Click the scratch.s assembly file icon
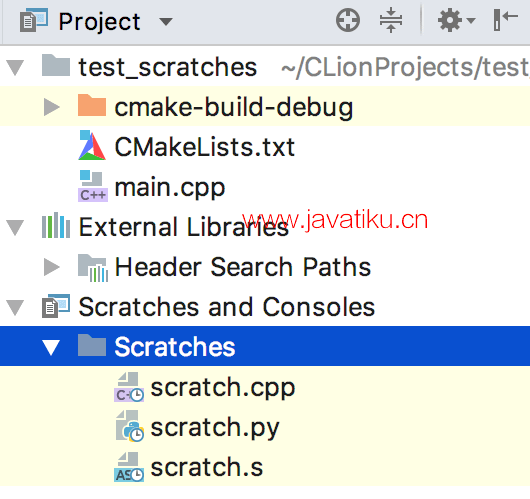The image size is (530, 499). click(x=129, y=467)
